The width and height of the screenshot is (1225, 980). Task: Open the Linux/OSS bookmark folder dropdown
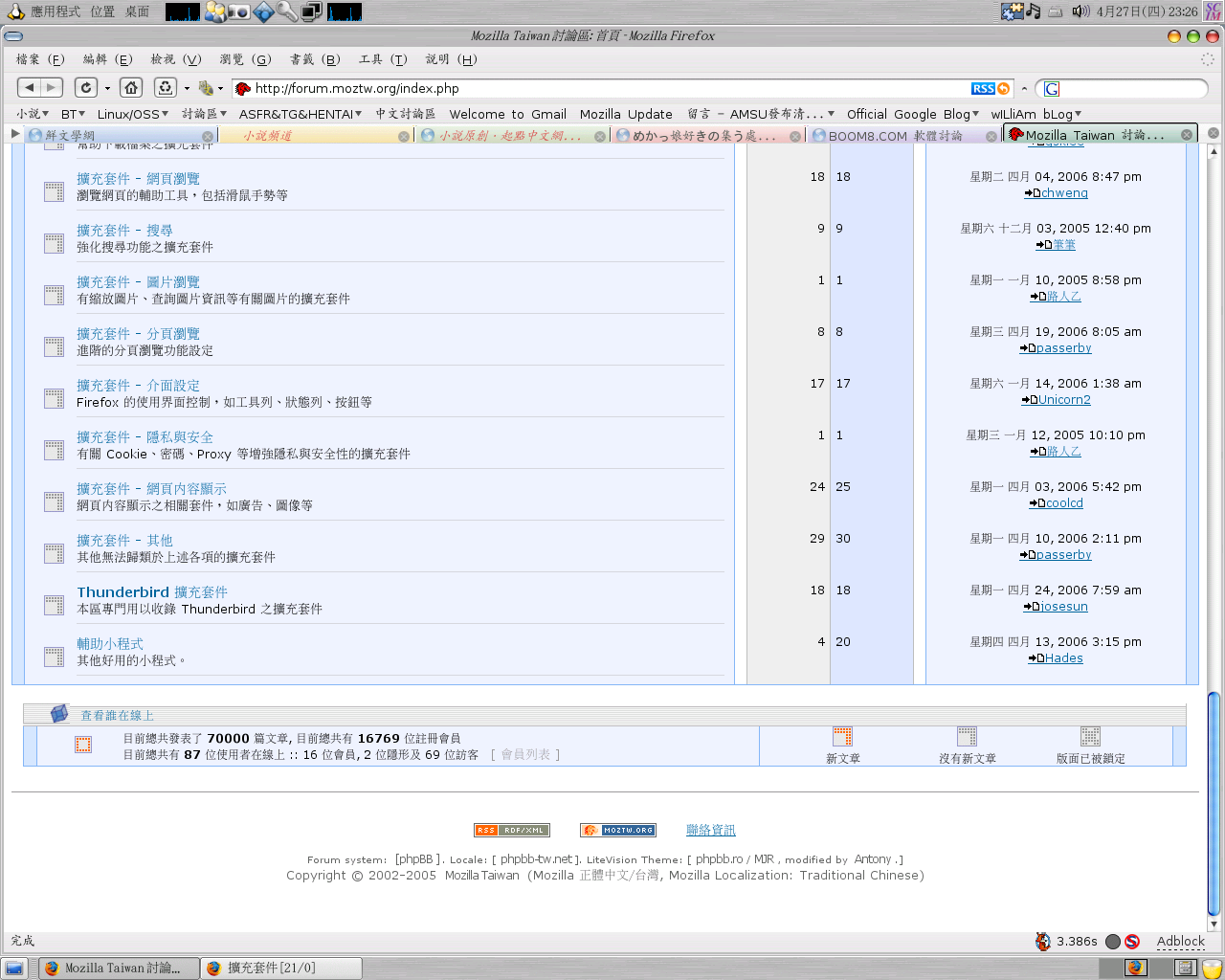133,114
